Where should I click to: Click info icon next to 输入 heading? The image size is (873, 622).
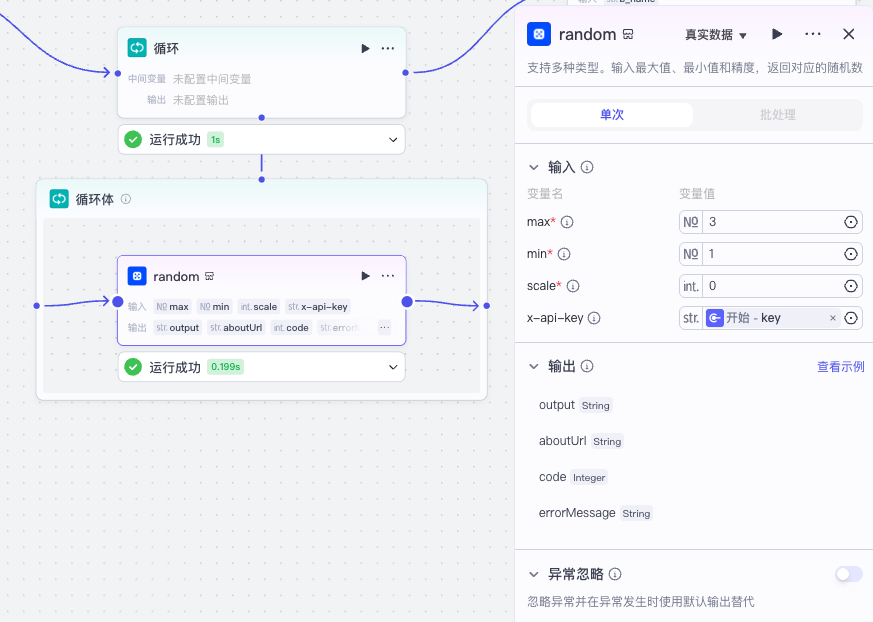click(x=587, y=167)
